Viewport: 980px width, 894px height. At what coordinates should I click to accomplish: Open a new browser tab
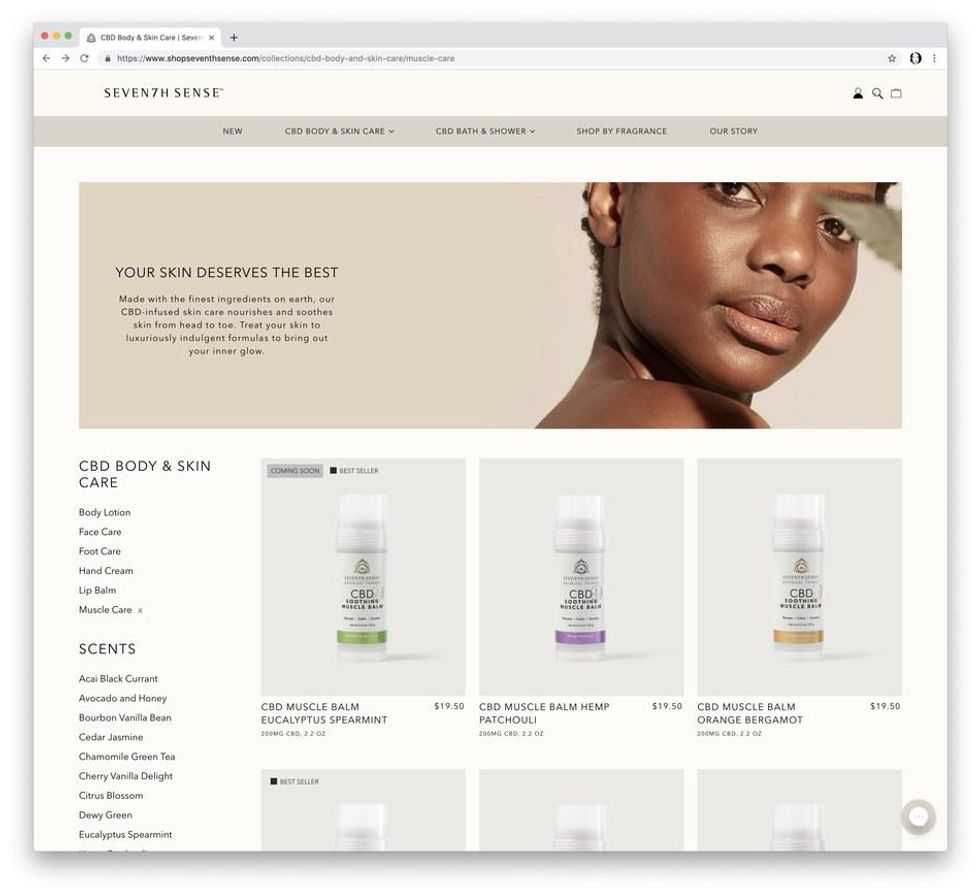(x=234, y=38)
